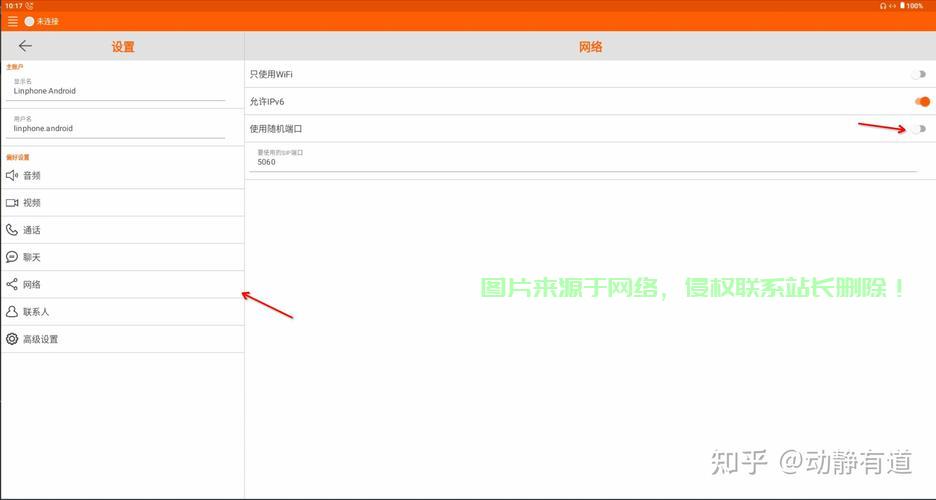The width and height of the screenshot is (936, 500).
Task: Select the 网络 settings entry
Action: pos(122,285)
